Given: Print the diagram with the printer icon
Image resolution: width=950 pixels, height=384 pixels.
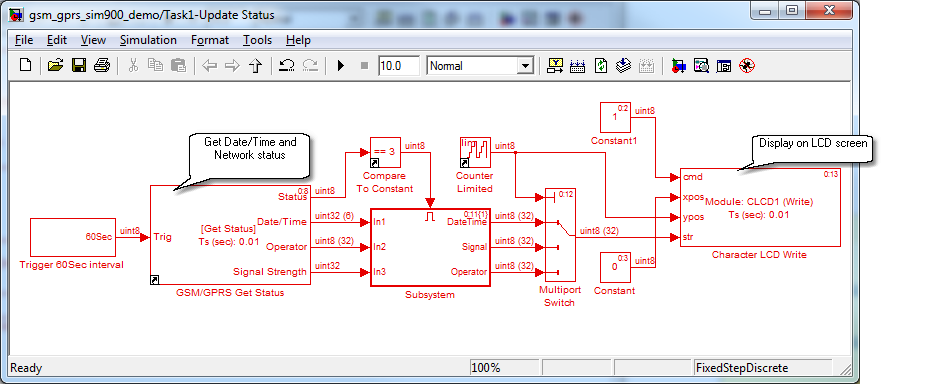Looking at the screenshot, I should coord(102,65).
